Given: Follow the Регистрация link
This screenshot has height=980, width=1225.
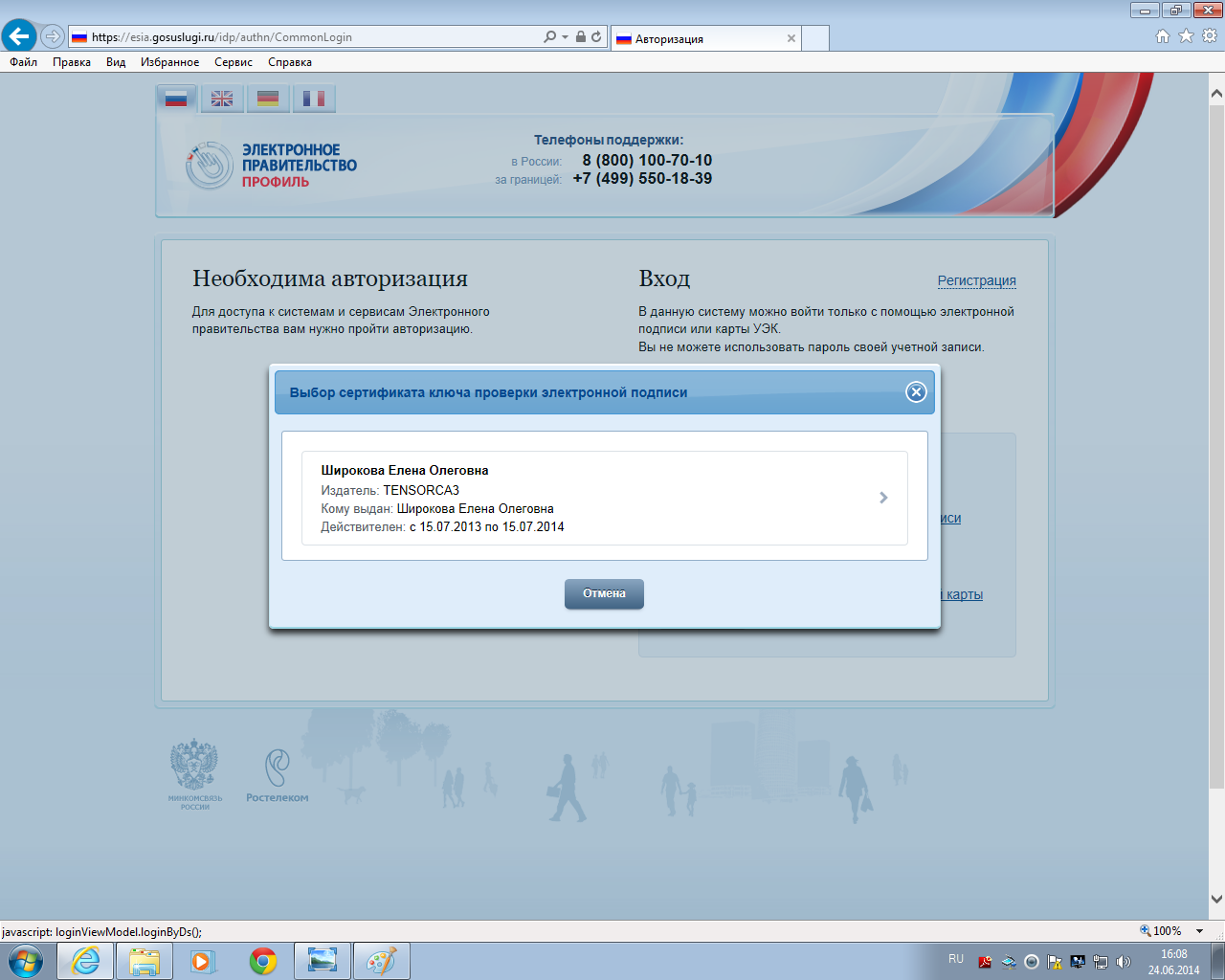Looking at the screenshot, I should pyautogui.click(x=976, y=280).
